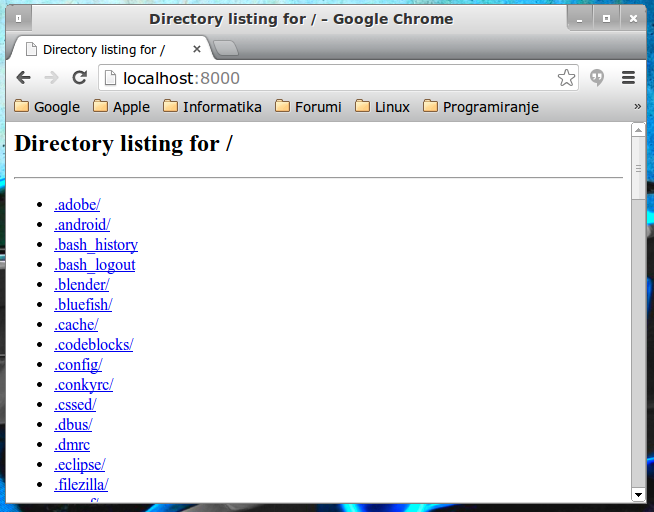Click the browser back arrow

pos(24,78)
